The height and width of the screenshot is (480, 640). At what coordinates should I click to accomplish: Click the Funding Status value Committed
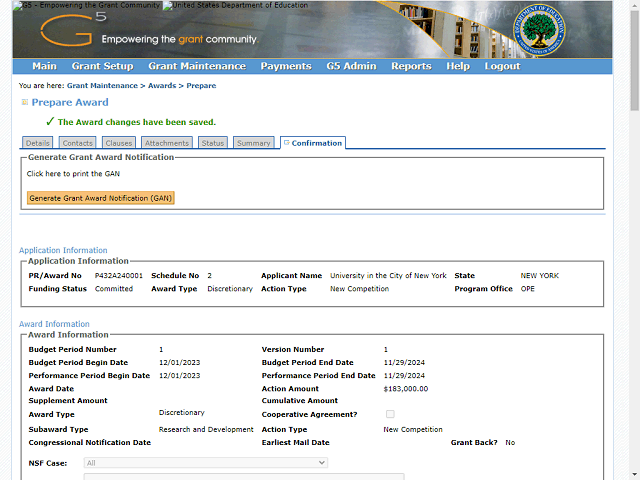[x=114, y=289]
